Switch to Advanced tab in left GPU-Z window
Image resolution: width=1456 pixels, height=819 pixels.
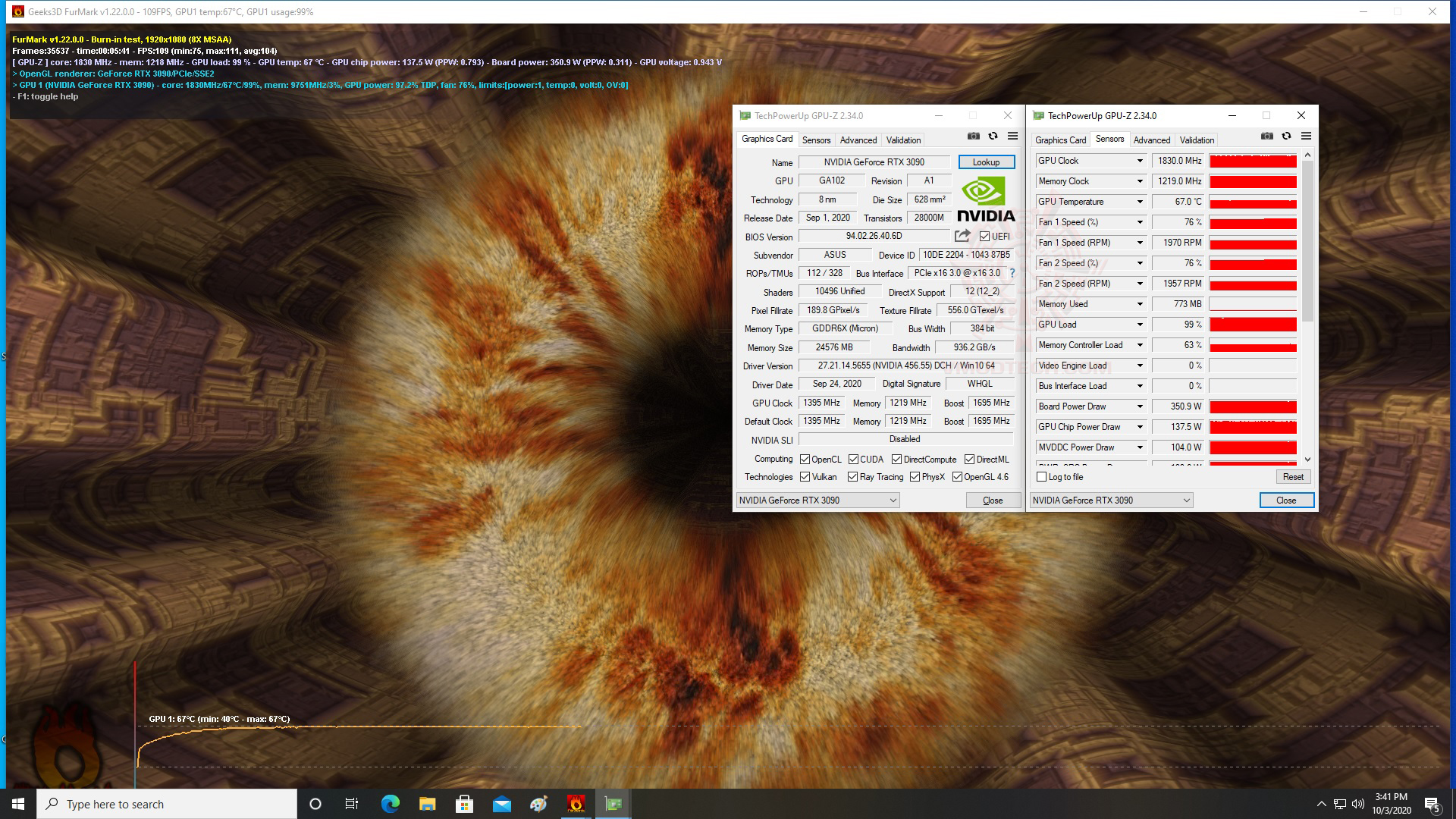tap(858, 140)
